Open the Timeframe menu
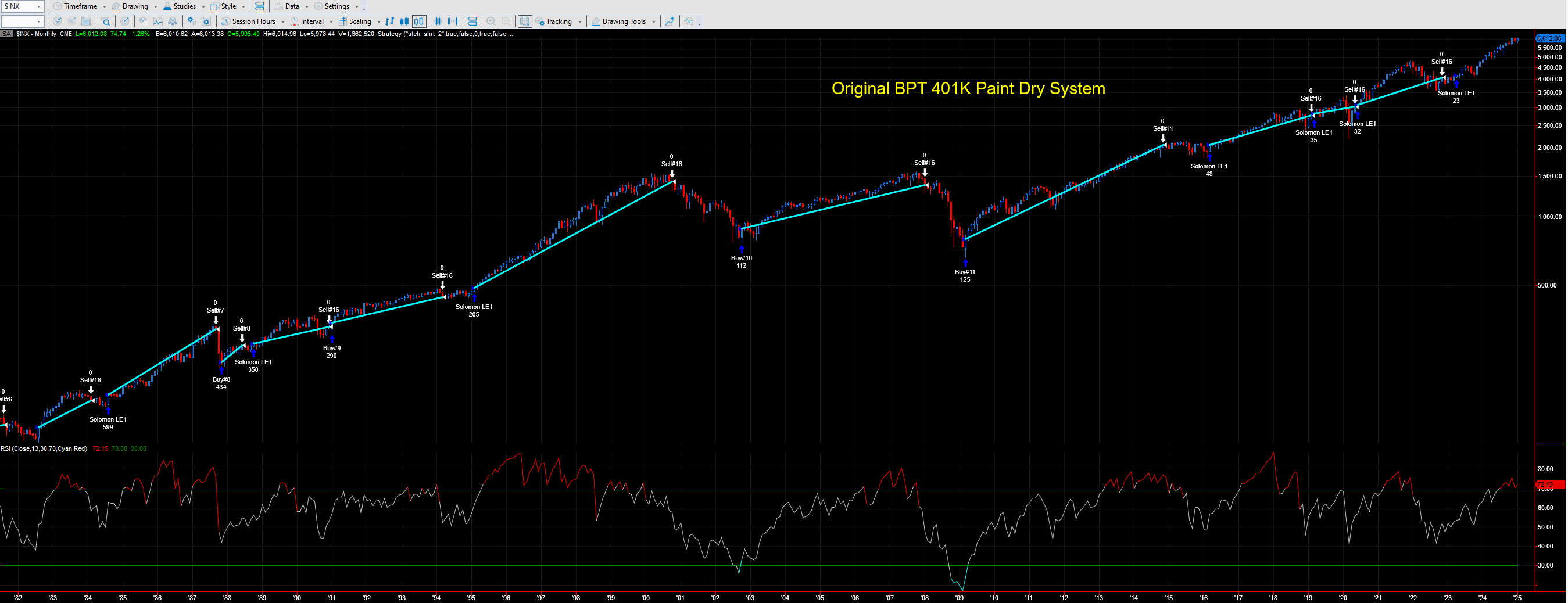 click(80, 6)
